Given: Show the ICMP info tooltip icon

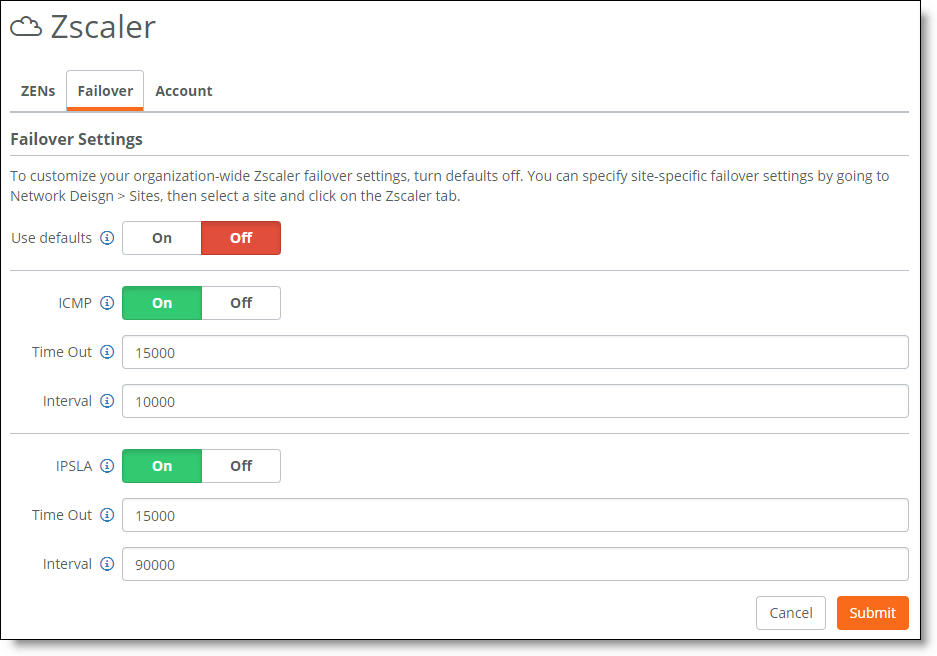Looking at the screenshot, I should (x=107, y=303).
